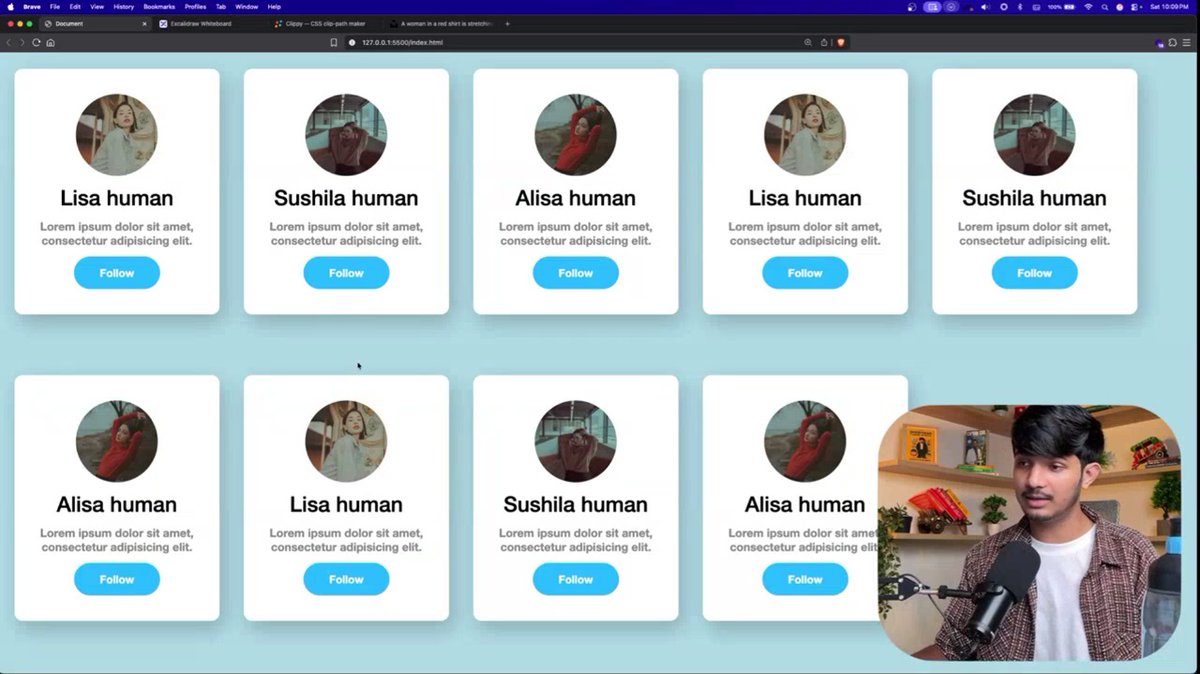The image size is (1200, 674).
Task: Open the Bookmarks menu
Action: (x=159, y=6)
